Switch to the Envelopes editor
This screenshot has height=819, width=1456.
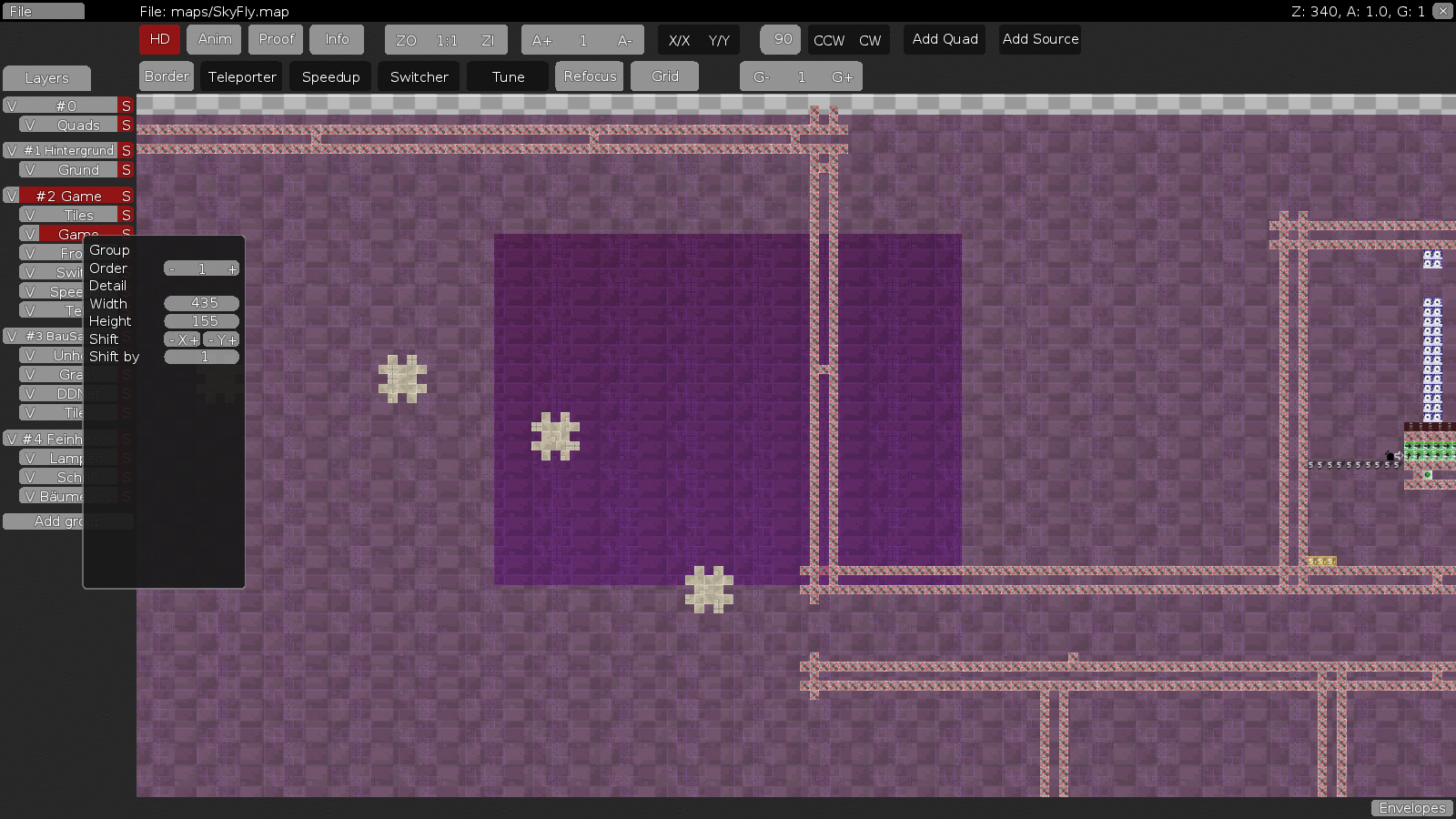point(1411,807)
